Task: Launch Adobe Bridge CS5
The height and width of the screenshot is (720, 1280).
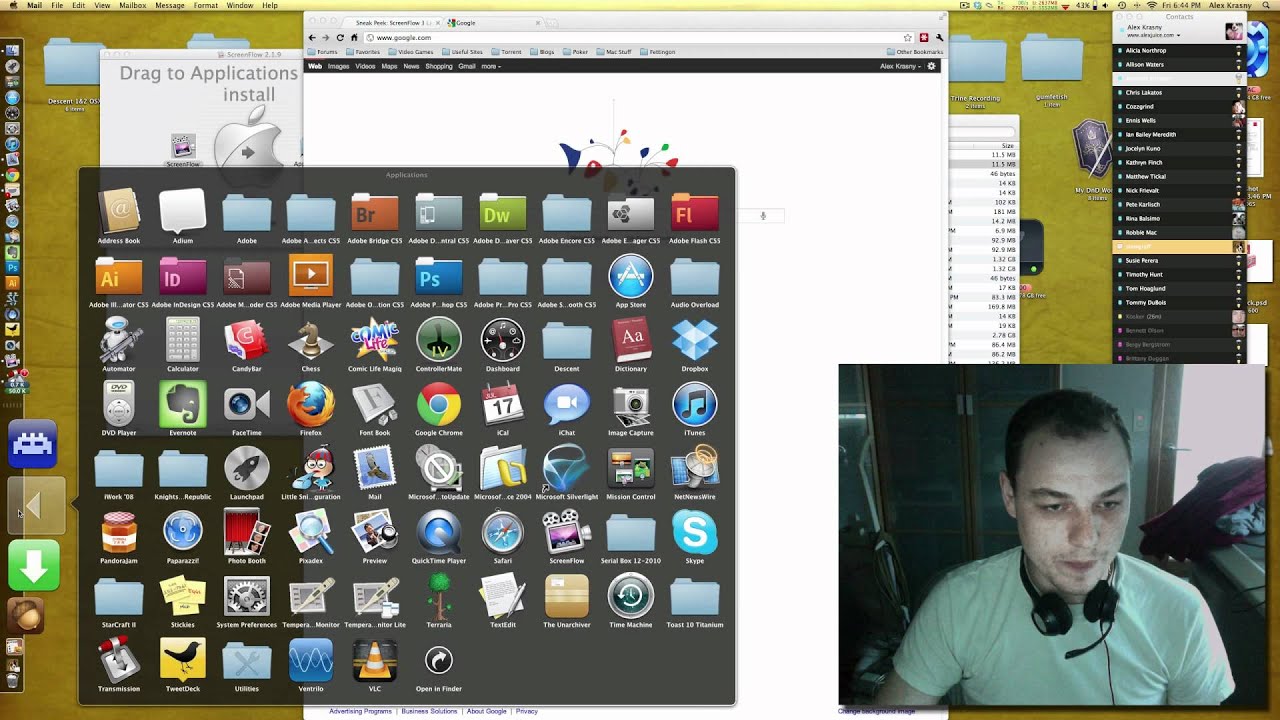Action: pyautogui.click(x=375, y=213)
